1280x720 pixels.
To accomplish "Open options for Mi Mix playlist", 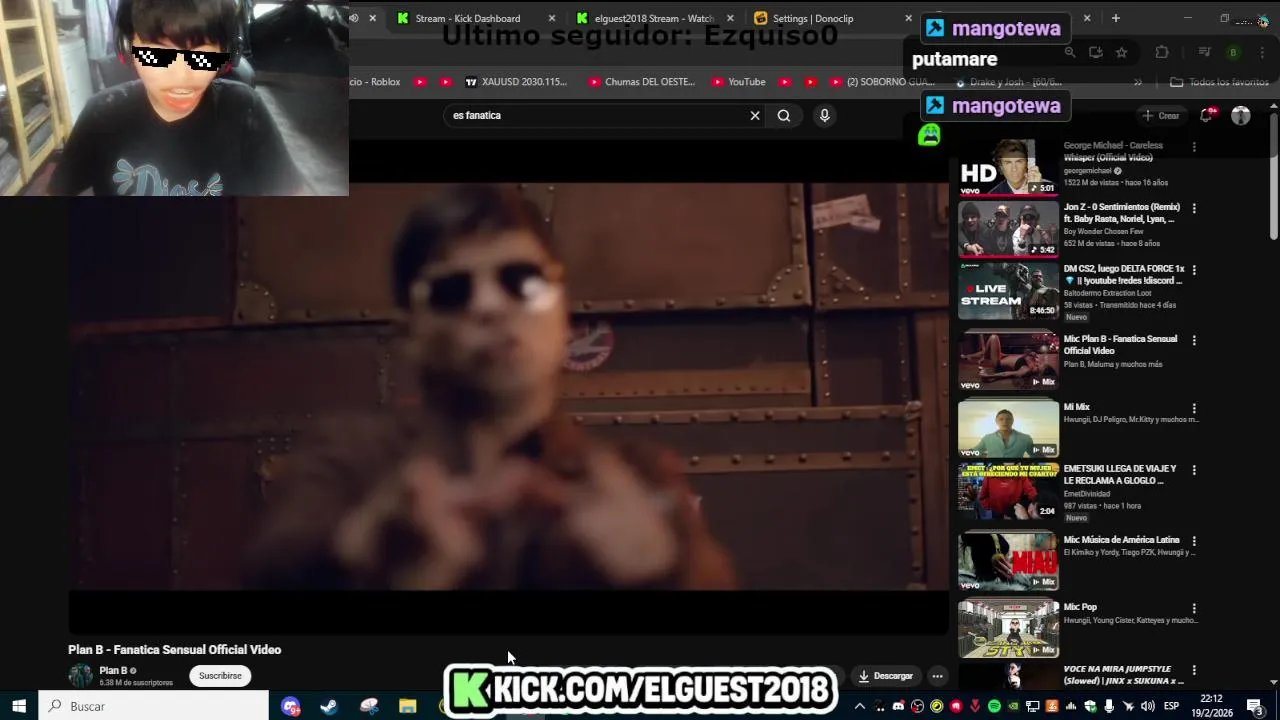I will click(x=1194, y=409).
